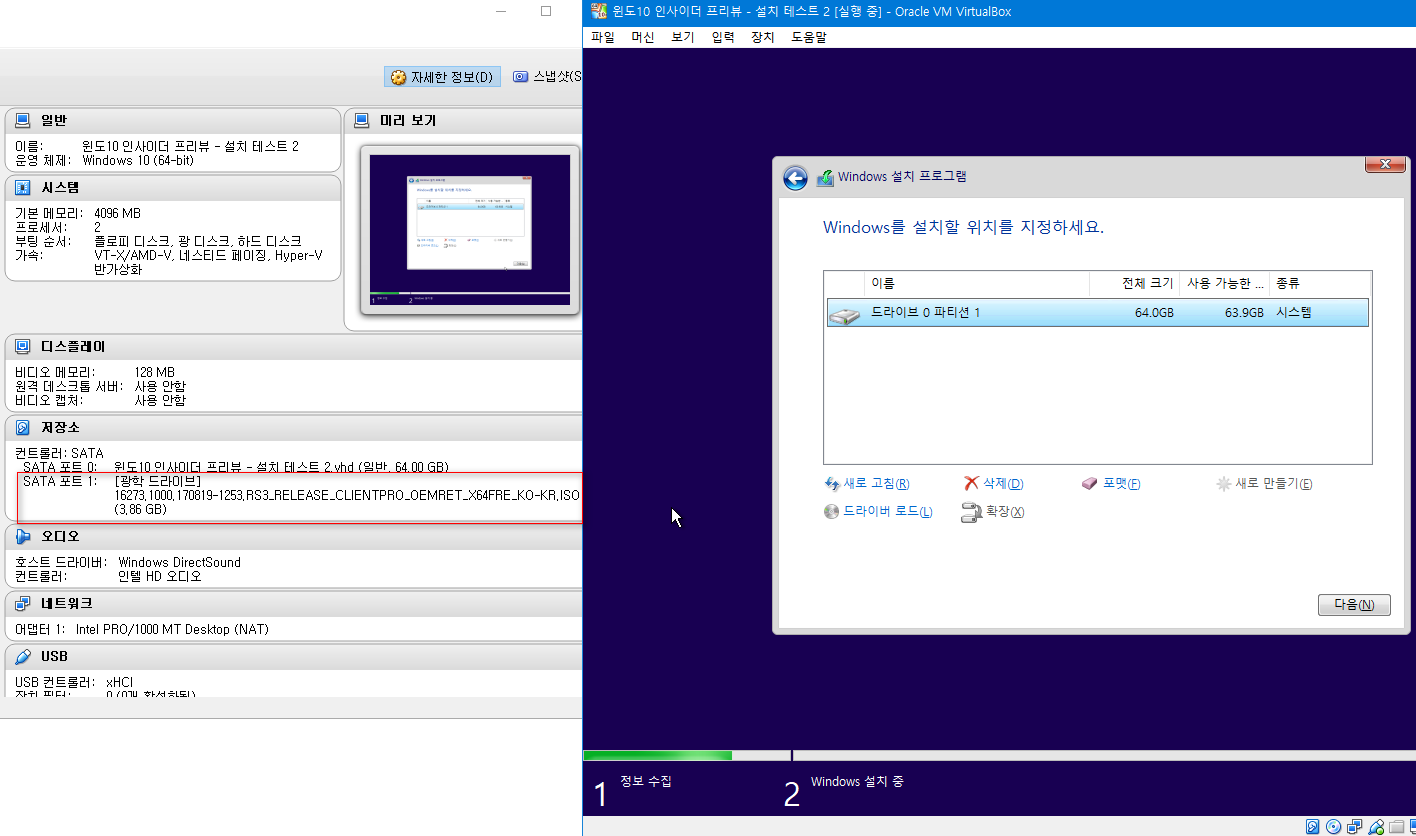Click the VirtualBox VM window title bar icon

(598, 11)
